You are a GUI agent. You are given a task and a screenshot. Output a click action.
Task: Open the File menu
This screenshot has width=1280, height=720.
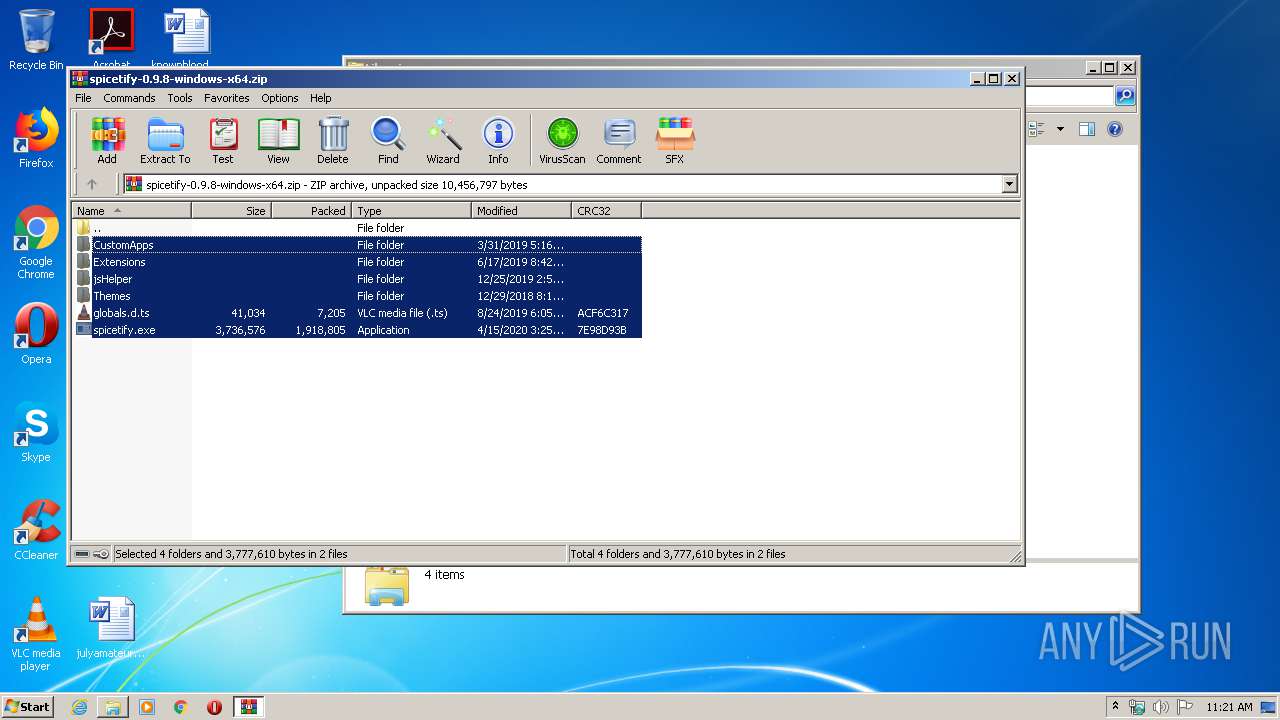tap(83, 98)
